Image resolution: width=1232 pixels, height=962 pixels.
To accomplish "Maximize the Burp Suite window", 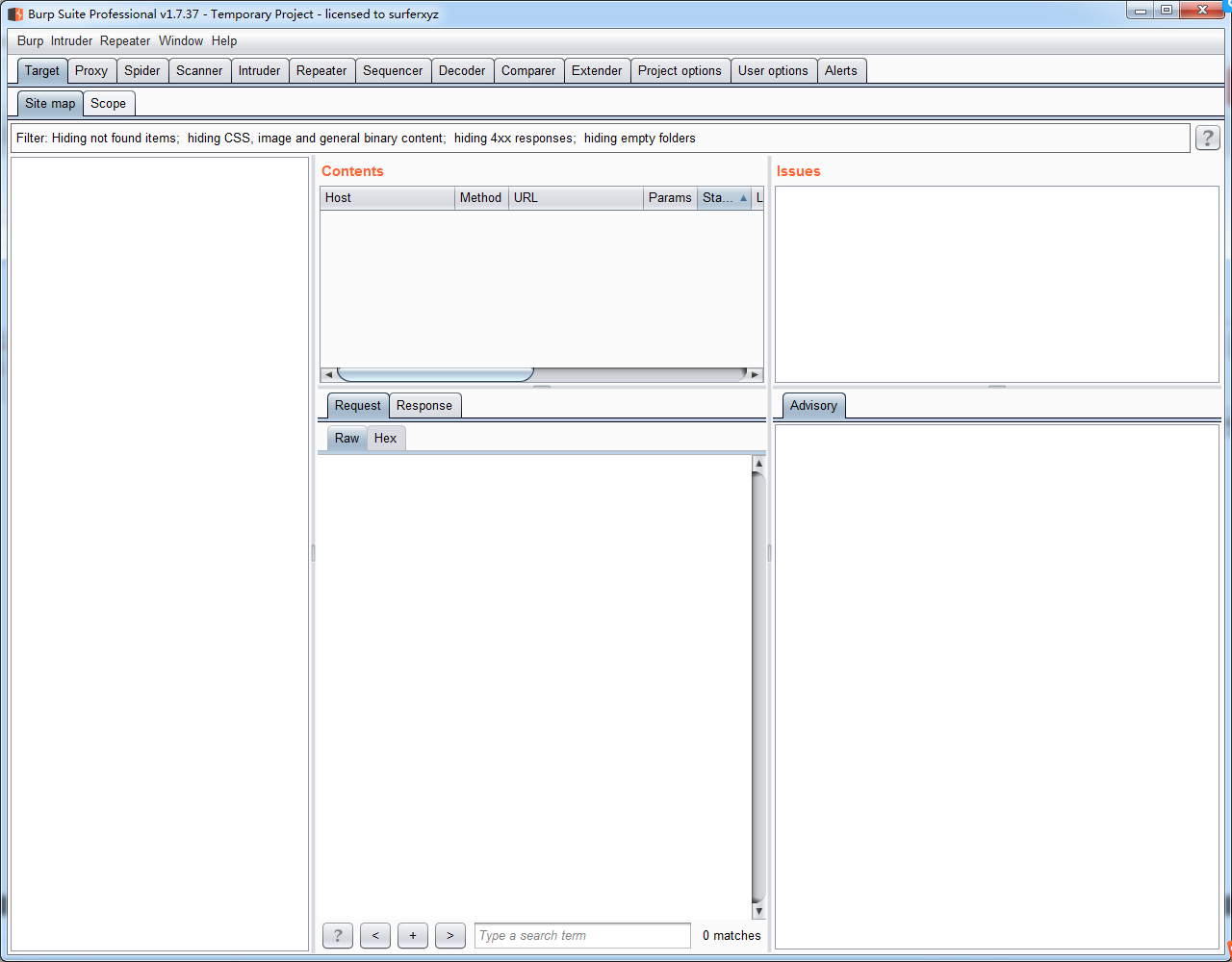I will point(1167,10).
